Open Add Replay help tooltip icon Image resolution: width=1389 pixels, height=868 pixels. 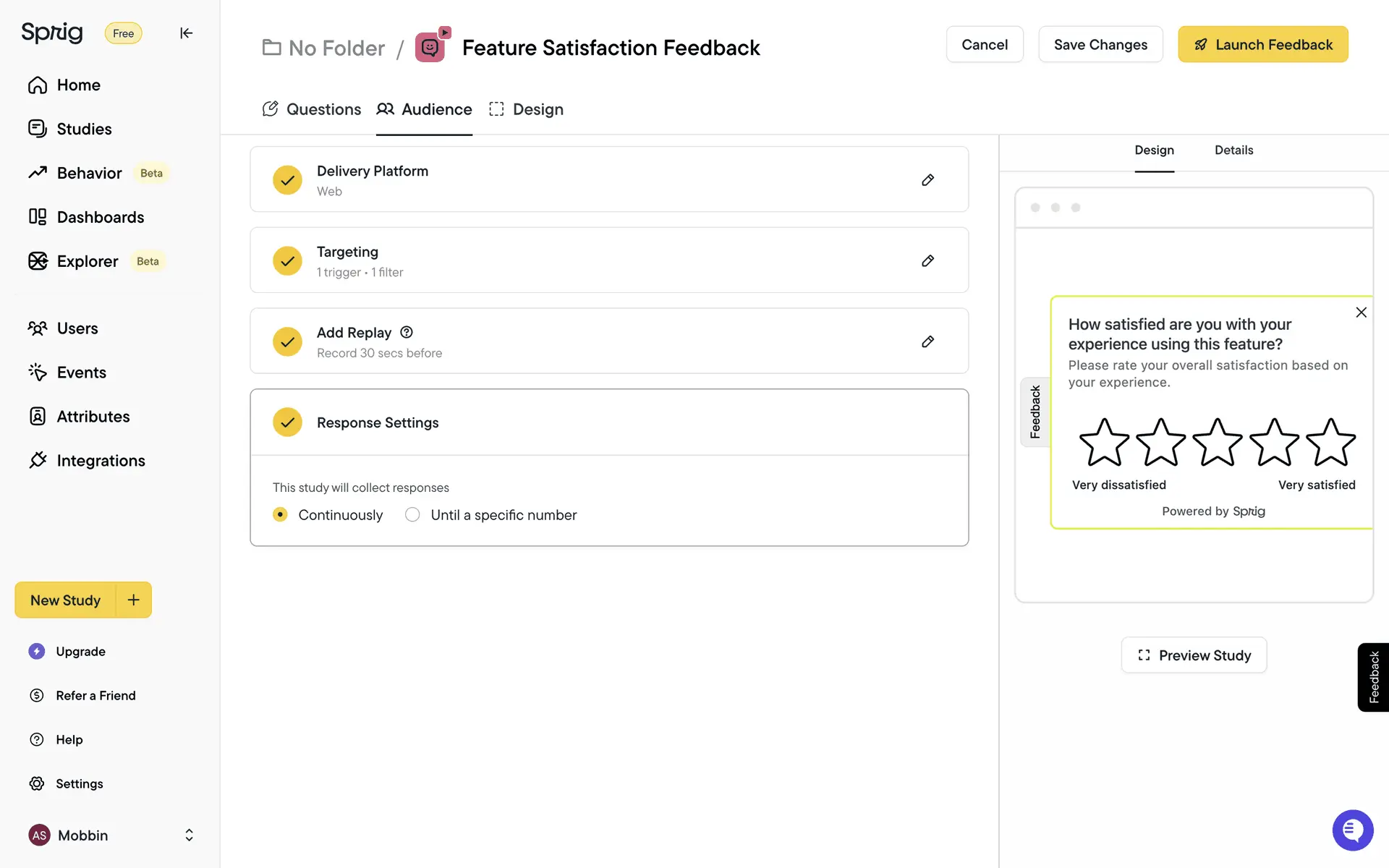[407, 332]
